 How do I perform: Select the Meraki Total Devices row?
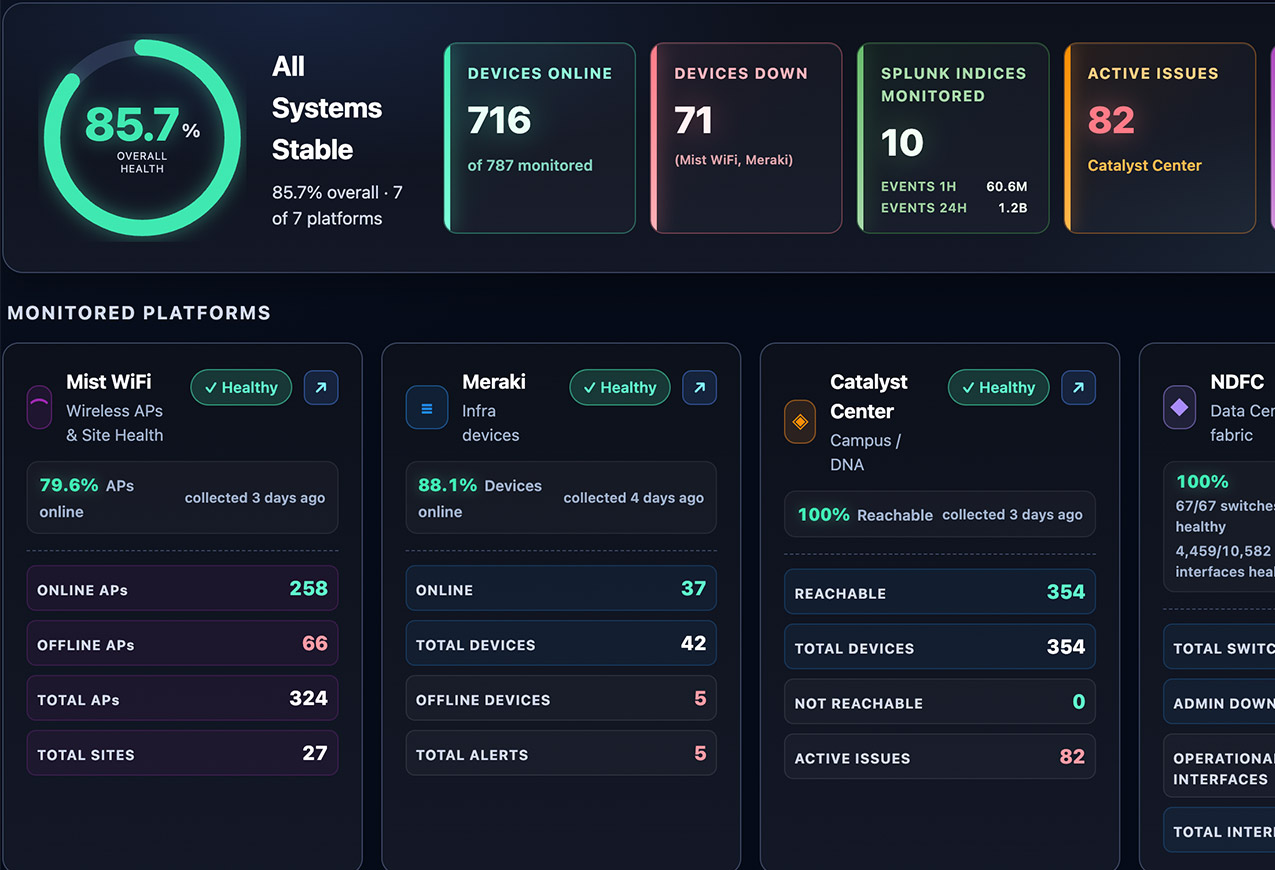pyautogui.click(x=561, y=644)
